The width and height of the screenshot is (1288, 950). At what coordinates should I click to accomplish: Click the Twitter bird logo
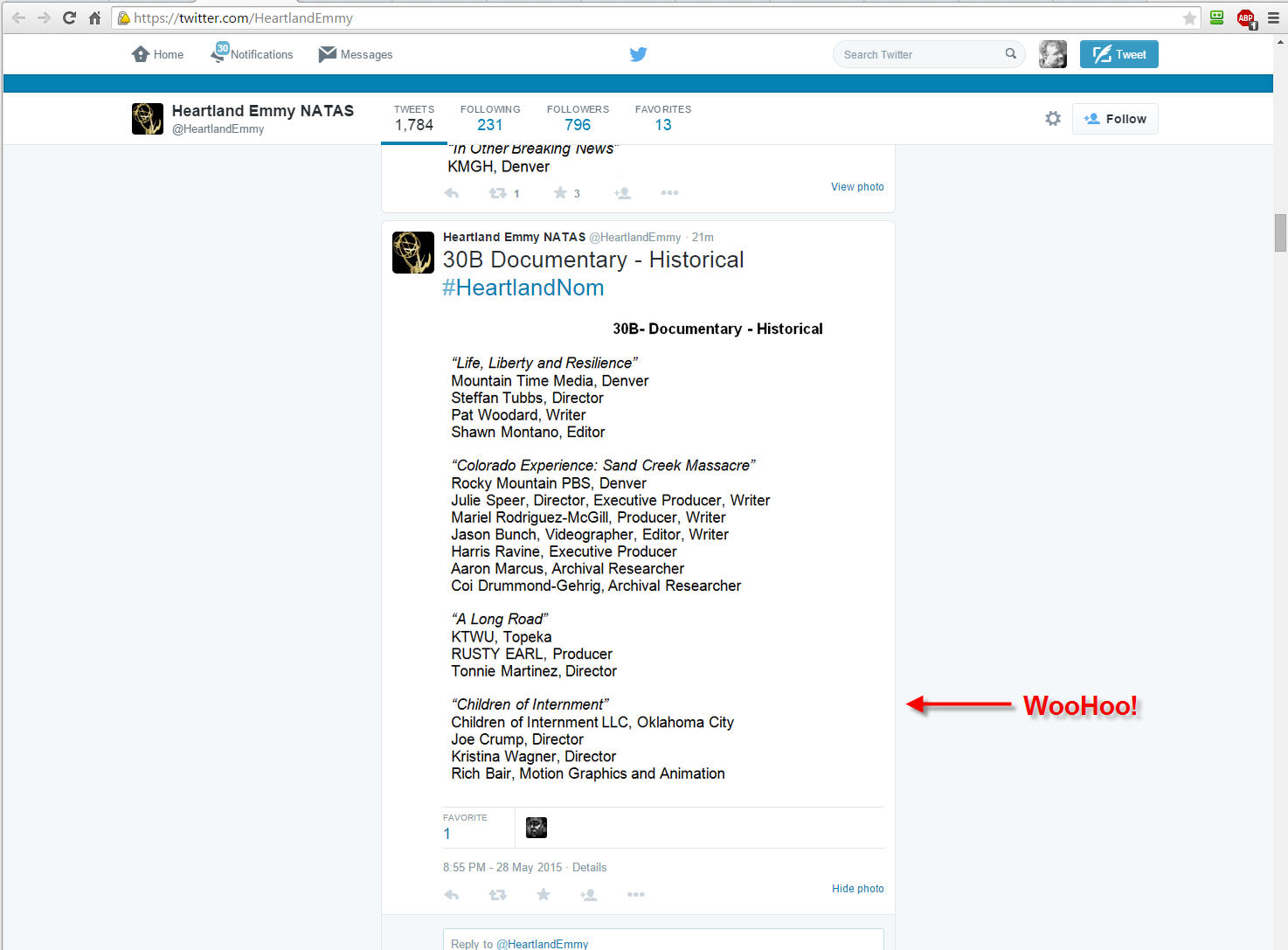click(638, 54)
